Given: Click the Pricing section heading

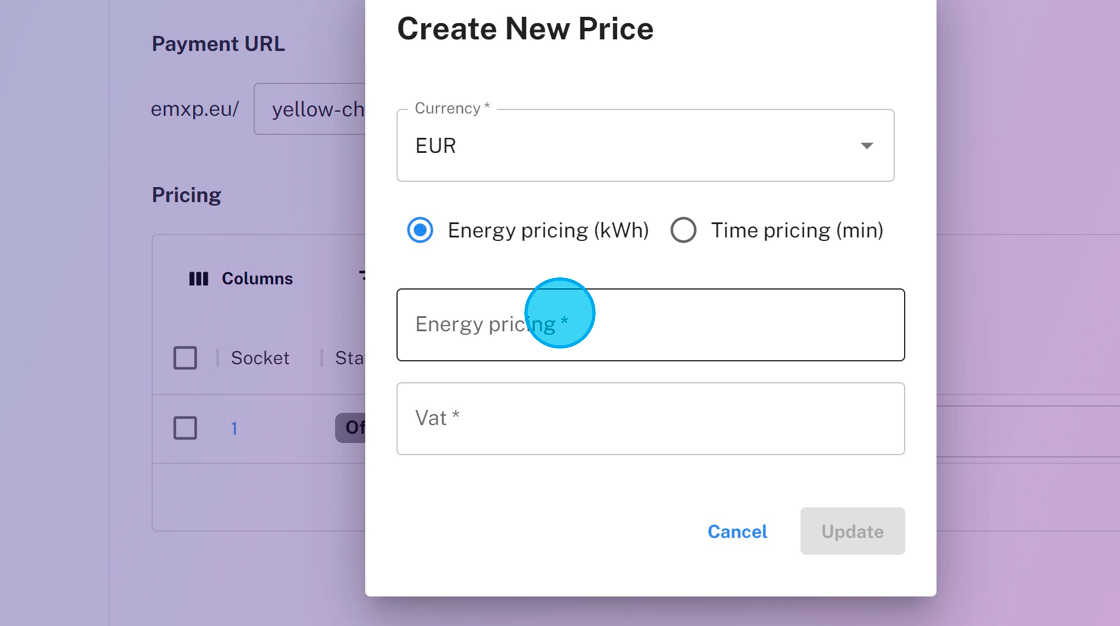Looking at the screenshot, I should [186, 195].
